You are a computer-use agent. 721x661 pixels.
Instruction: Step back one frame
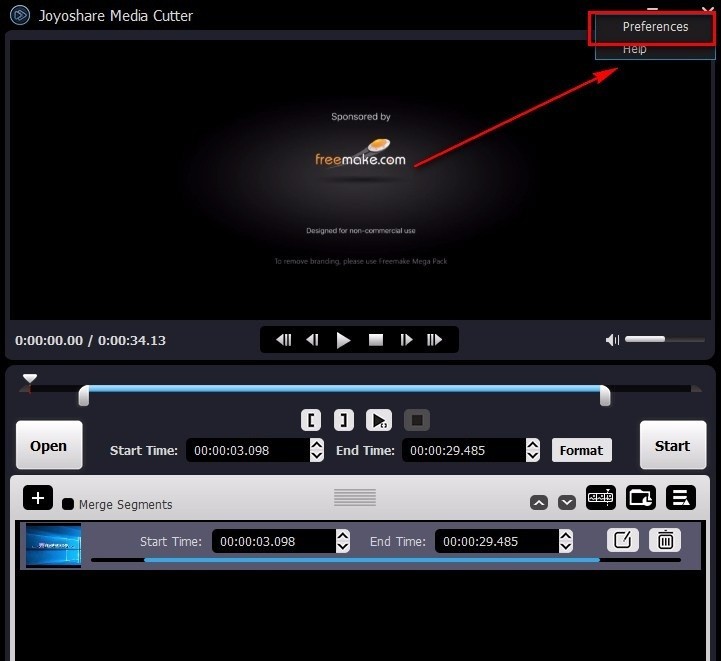coord(312,340)
